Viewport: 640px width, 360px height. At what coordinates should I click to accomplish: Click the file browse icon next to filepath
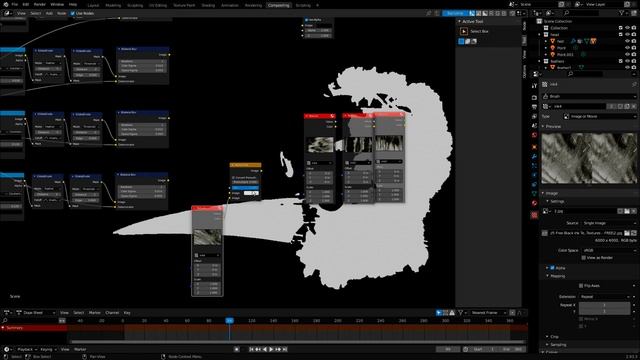tap(627, 233)
